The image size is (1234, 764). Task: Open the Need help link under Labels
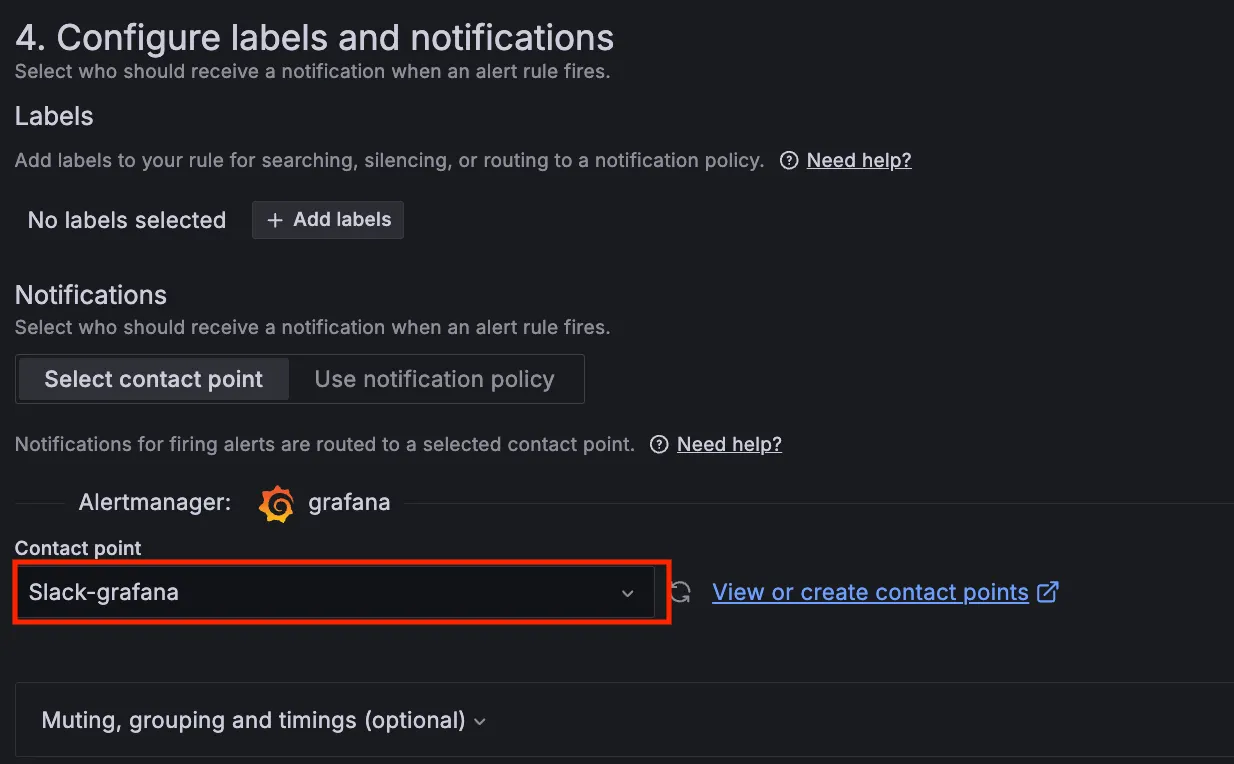859,160
